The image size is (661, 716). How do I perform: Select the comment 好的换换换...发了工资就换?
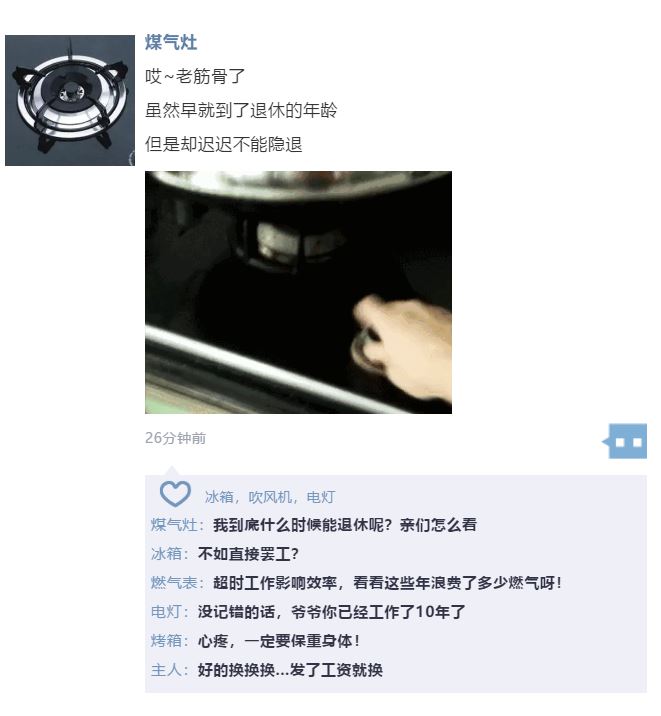click(x=290, y=670)
